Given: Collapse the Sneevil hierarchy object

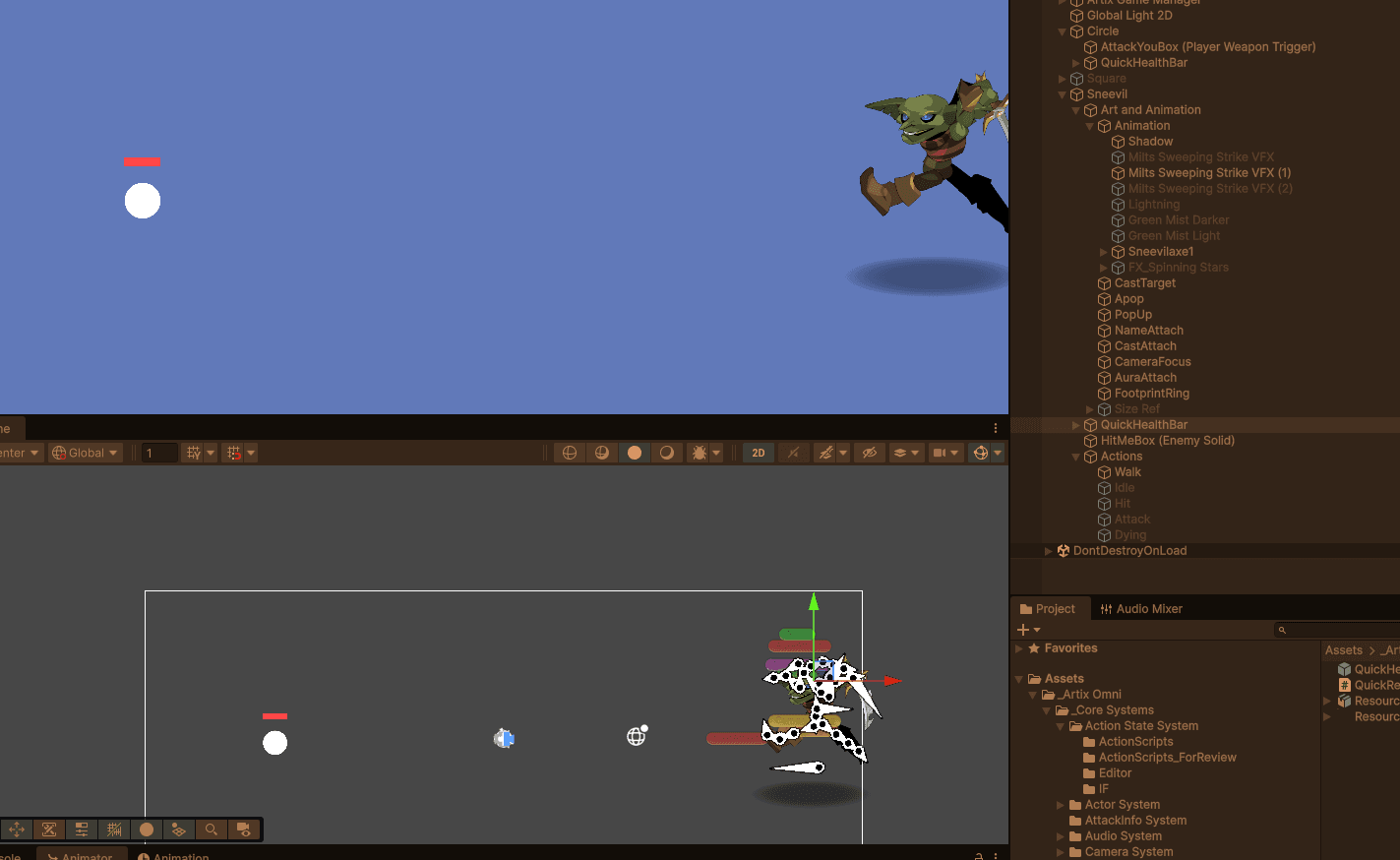Looking at the screenshot, I should click(x=1062, y=94).
